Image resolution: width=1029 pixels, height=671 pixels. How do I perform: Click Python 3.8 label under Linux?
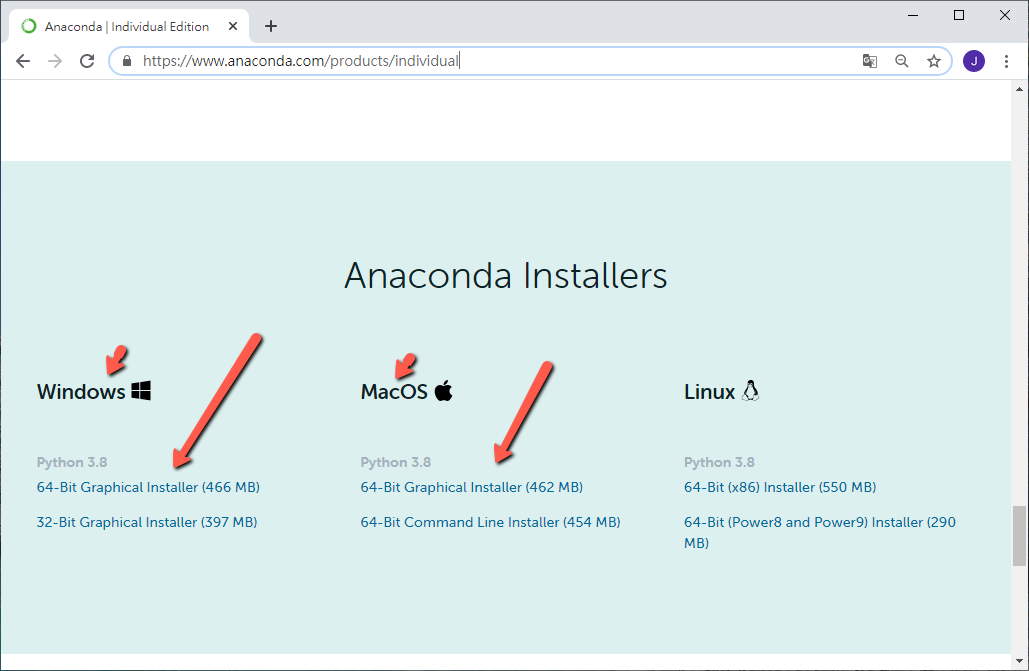(719, 462)
